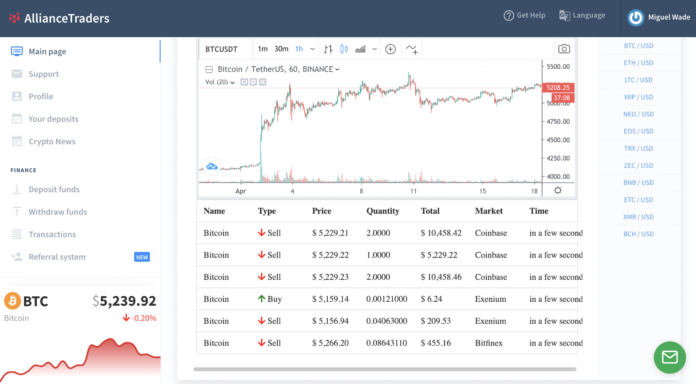Click the AllianceTraders logo

59,18
